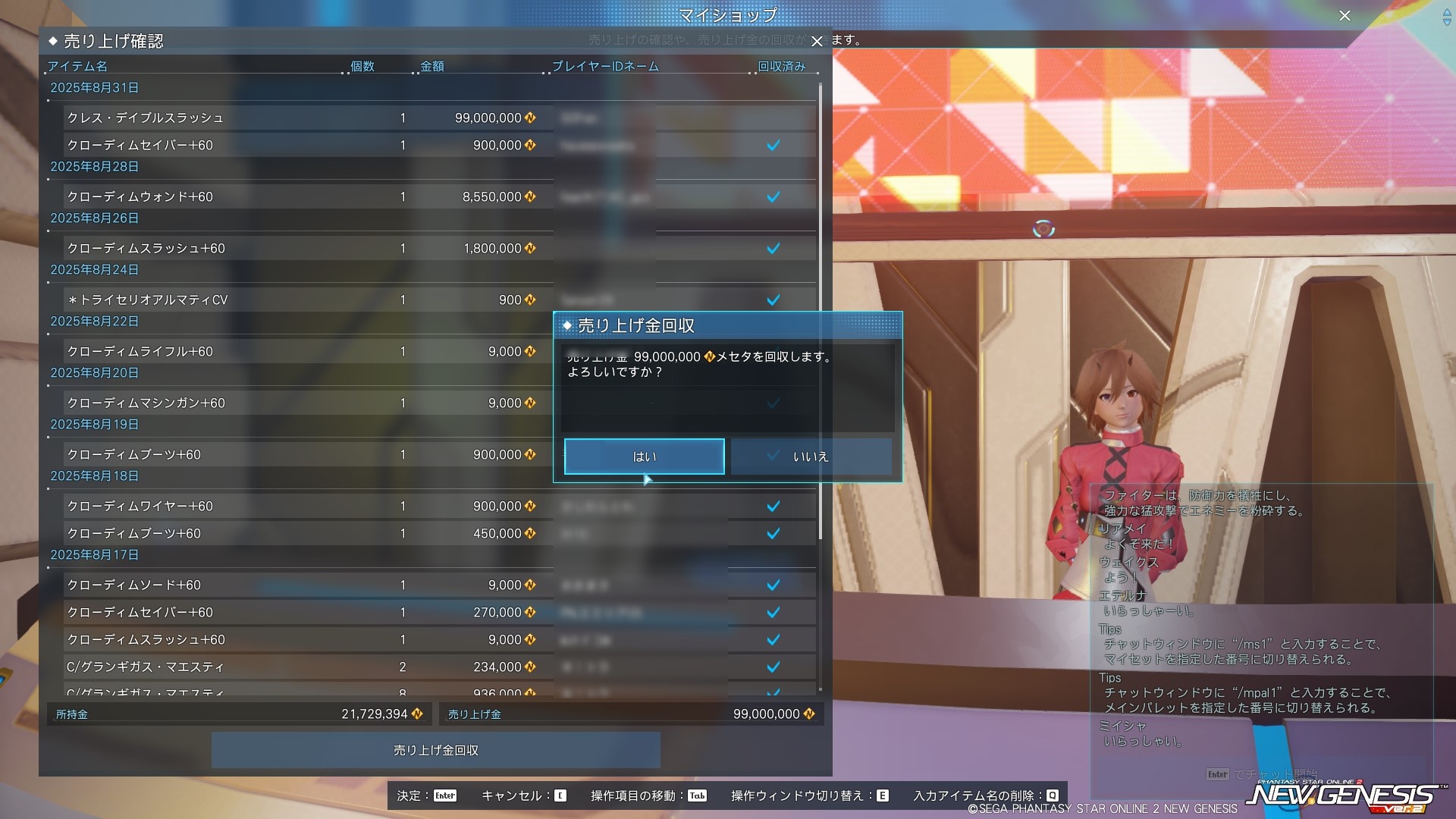Image resolution: width=1456 pixels, height=819 pixels.
Task: Click Meseta icon beside 所持金 21,729,394
Action: (x=417, y=714)
